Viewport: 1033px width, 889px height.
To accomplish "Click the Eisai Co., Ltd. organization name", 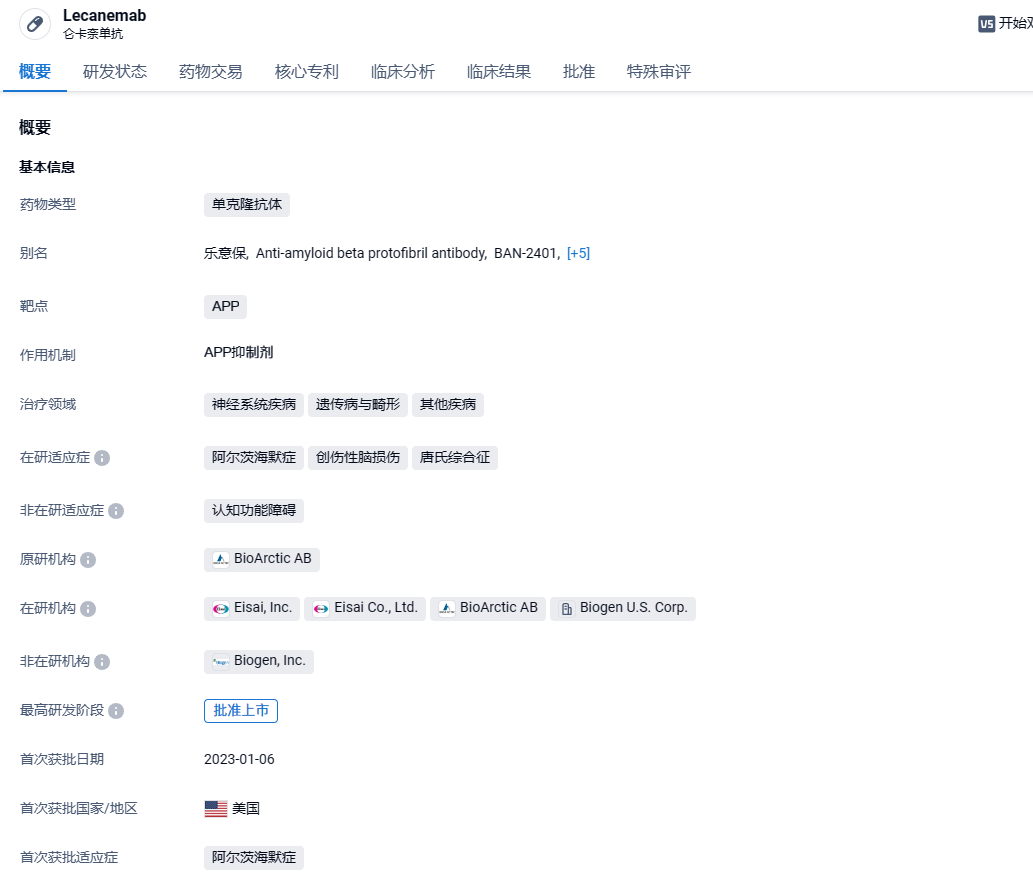I will click(x=376, y=608).
